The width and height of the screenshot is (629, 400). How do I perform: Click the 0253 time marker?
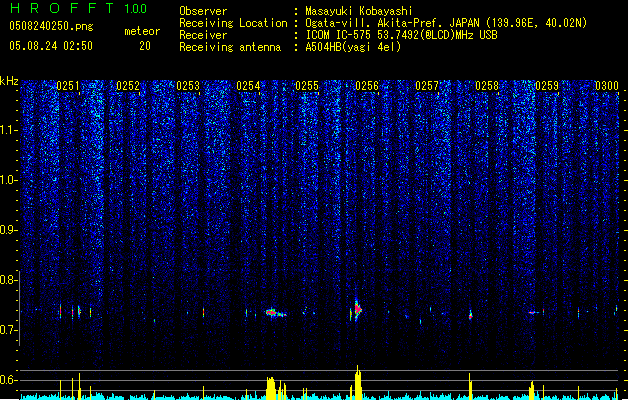click(188, 86)
